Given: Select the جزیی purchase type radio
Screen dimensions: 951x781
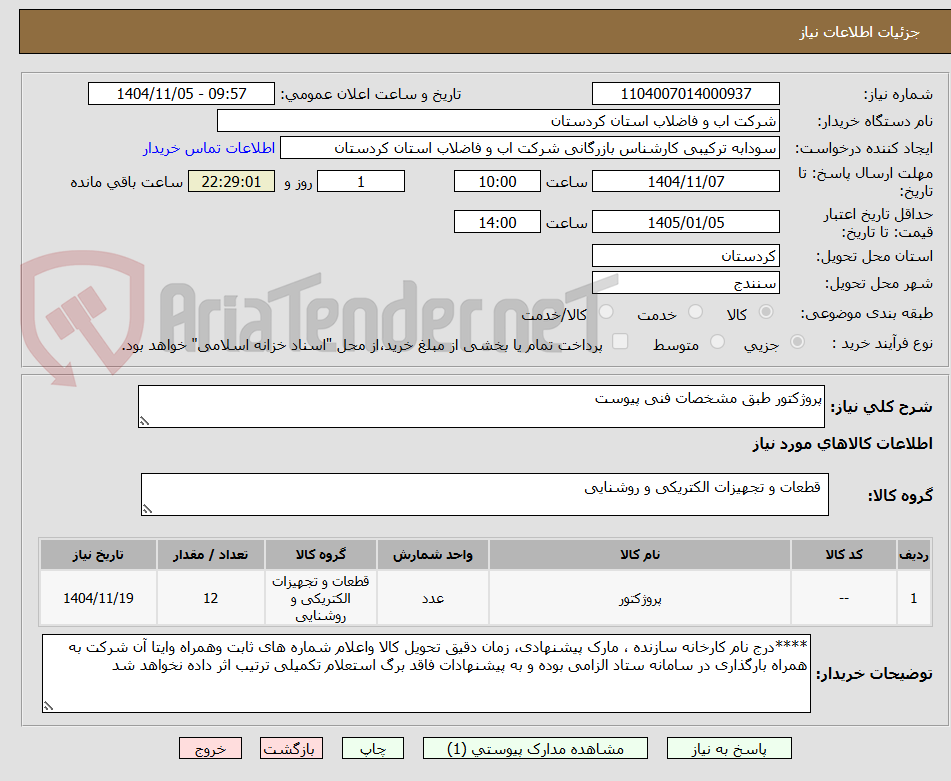Looking at the screenshot, I should click(x=798, y=342).
